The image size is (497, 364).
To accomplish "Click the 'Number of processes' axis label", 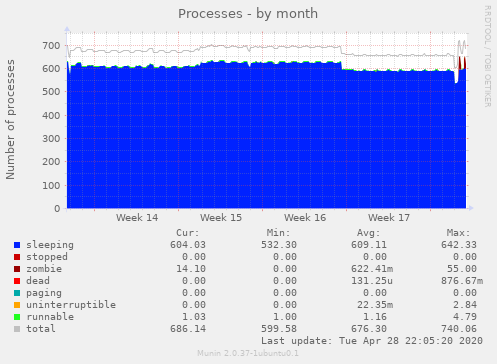I will click(x=10, y=119).
